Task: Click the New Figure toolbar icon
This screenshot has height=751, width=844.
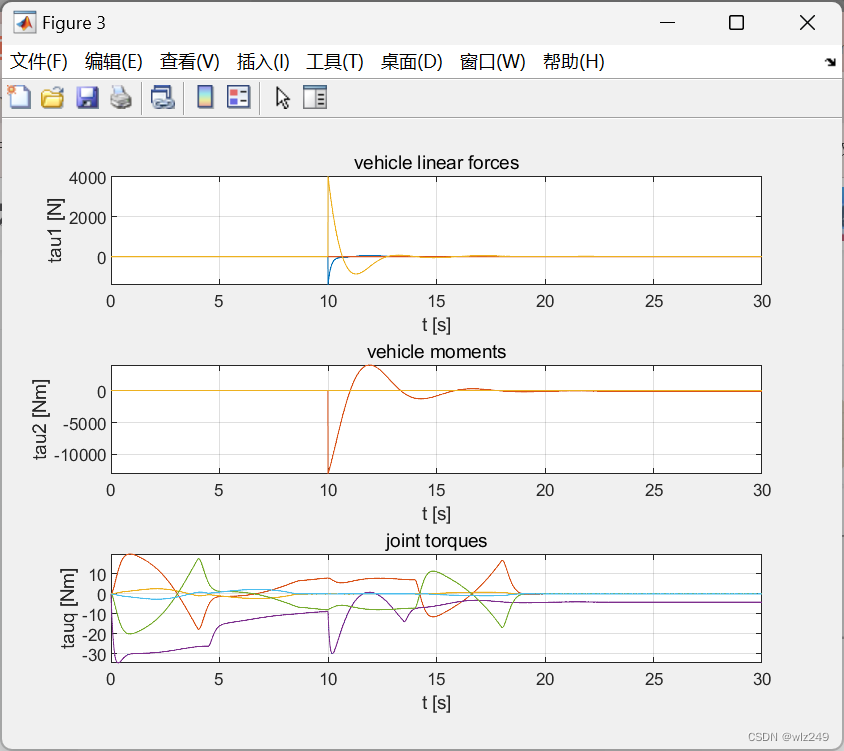Action: (x=19, y=97)
